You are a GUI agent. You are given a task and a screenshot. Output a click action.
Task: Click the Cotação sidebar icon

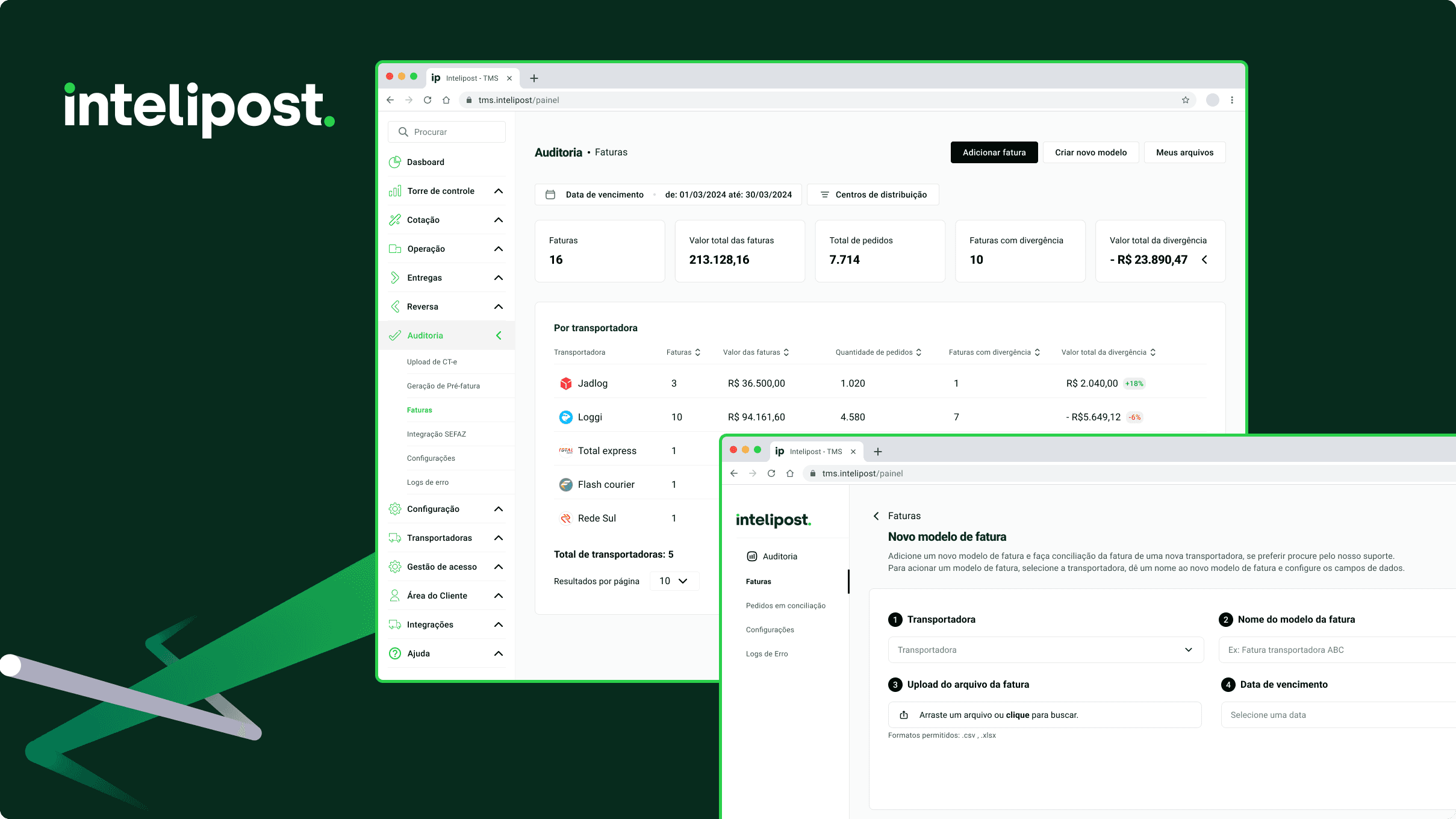coord(395,220)
